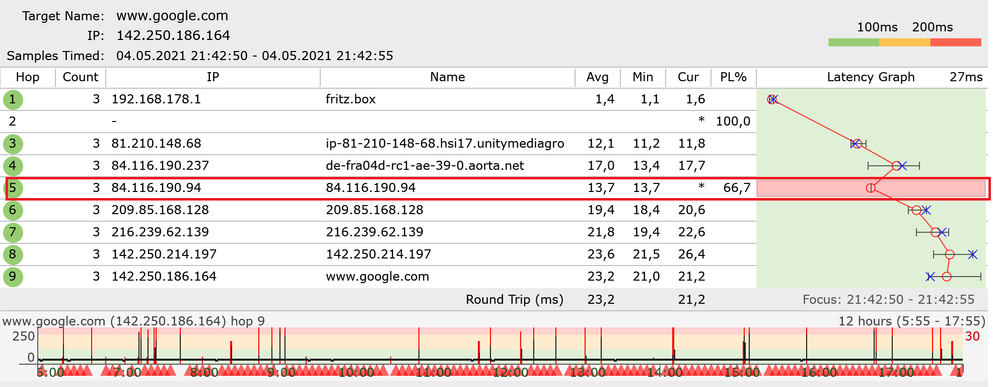Sort by the IP column header
Image resolution: width=999 pixels, height=387 pixels.
point(213,77)
